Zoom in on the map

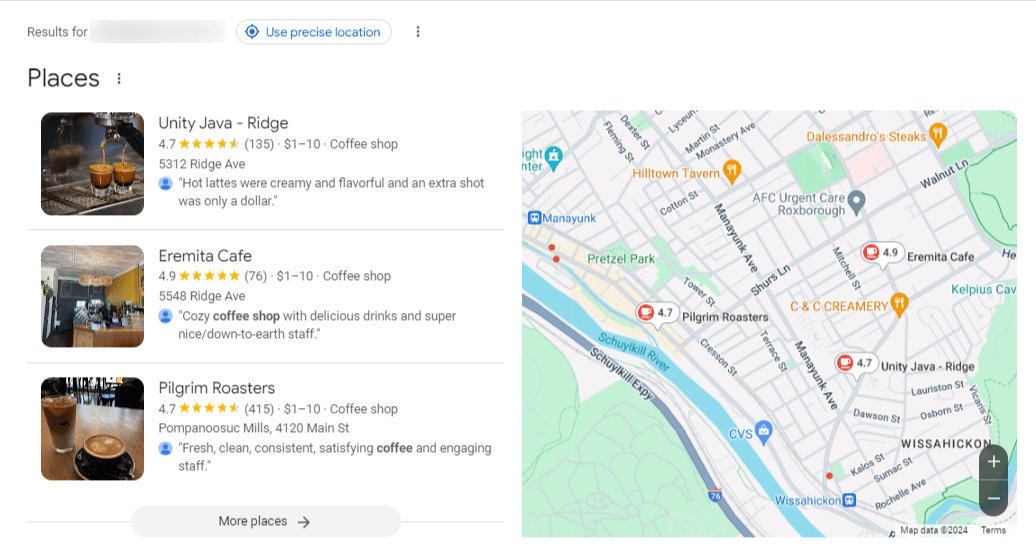(993, 462)
